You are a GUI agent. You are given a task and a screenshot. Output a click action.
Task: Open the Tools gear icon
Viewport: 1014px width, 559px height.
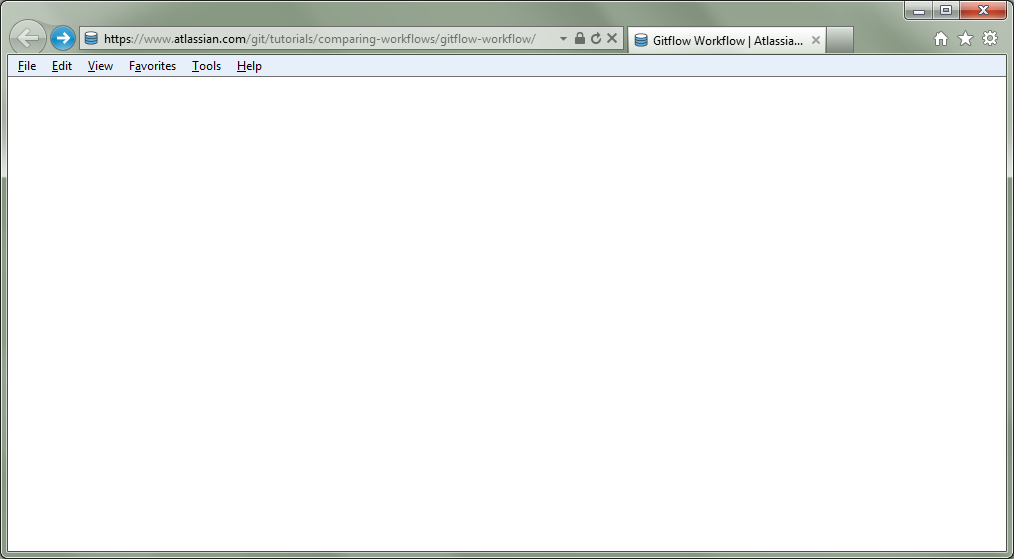point(990,39)
